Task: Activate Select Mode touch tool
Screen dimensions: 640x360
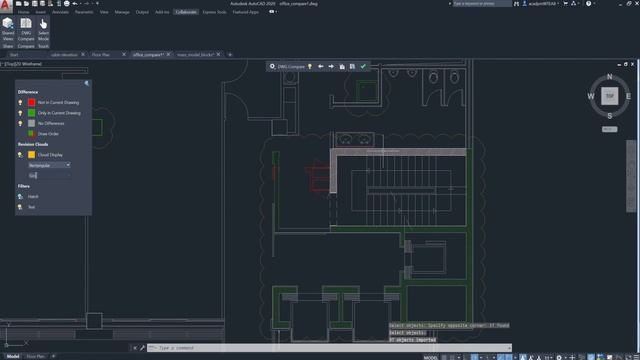Action: point(43,29)
